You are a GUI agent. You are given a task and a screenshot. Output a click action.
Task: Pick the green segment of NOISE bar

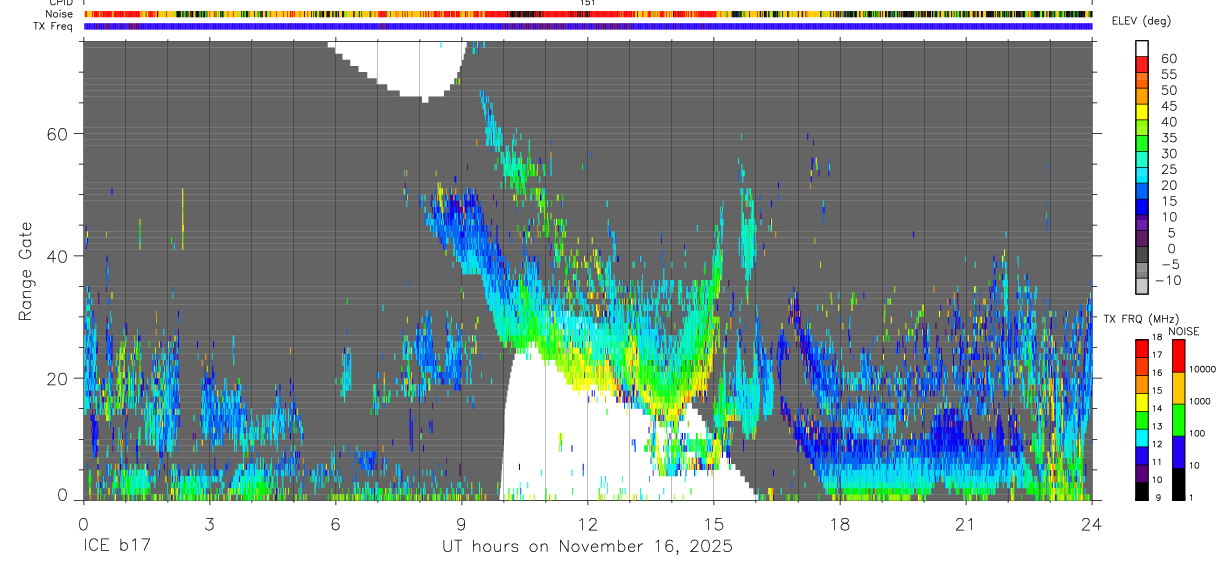pos(1179,420)
